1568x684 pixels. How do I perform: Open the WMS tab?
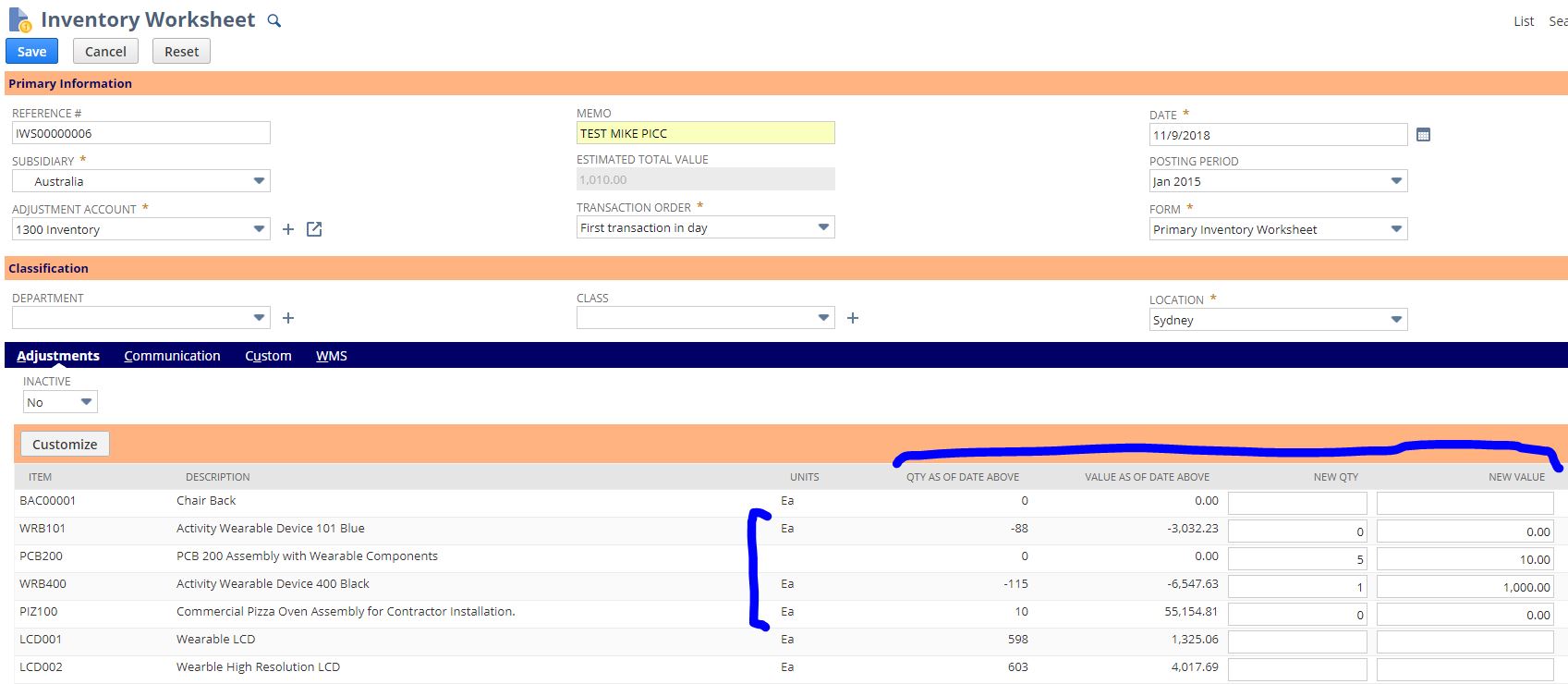[331, 356]
